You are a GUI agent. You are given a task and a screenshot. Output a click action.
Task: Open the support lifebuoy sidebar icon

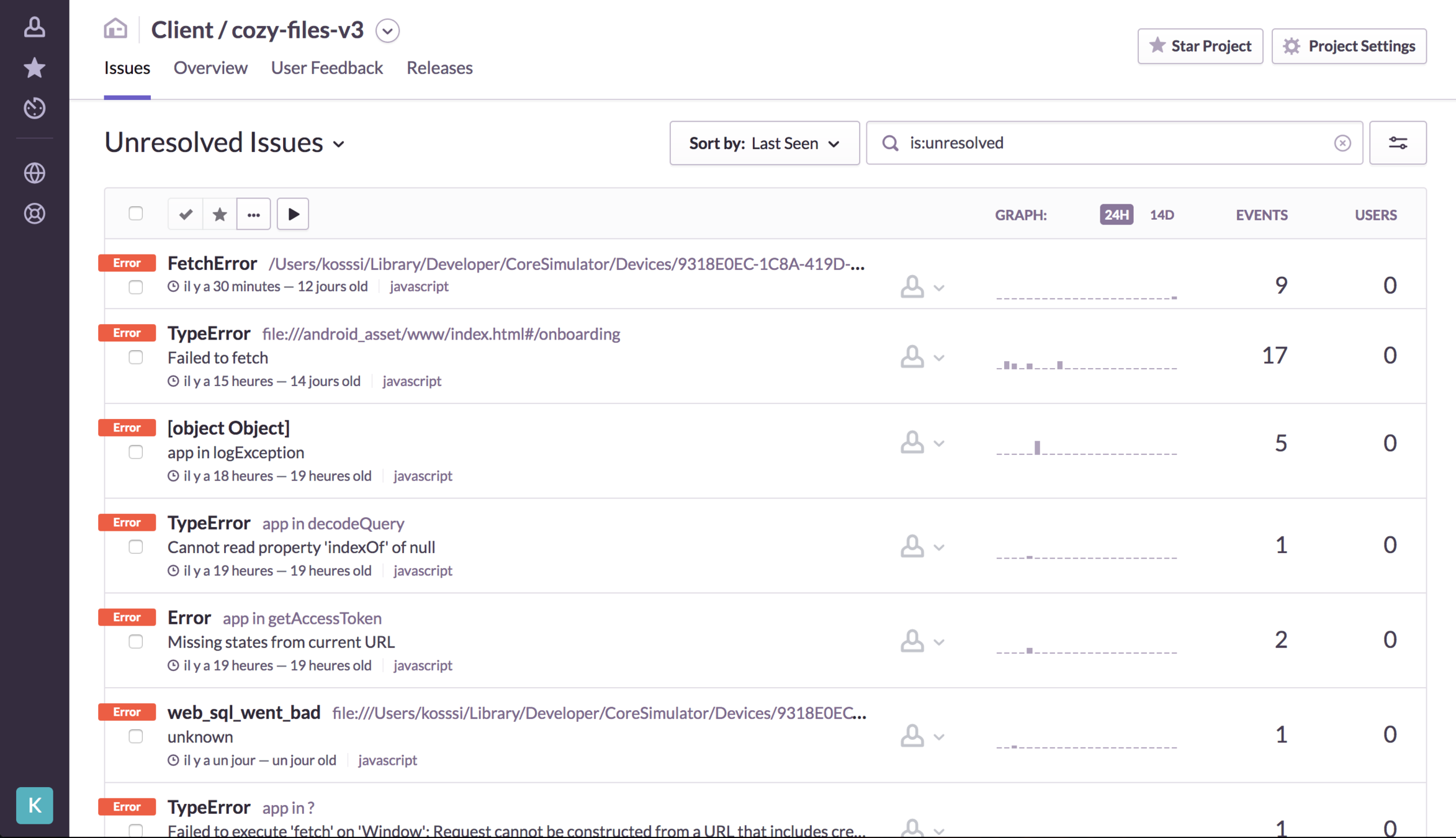pos(34,214)
